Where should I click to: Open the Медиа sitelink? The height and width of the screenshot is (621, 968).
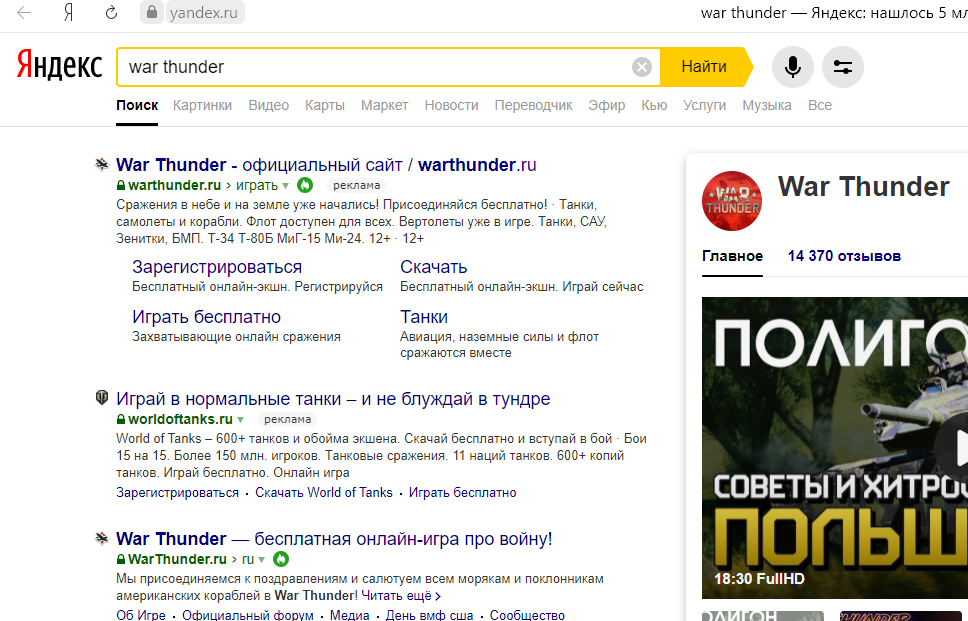pos(349,615)
